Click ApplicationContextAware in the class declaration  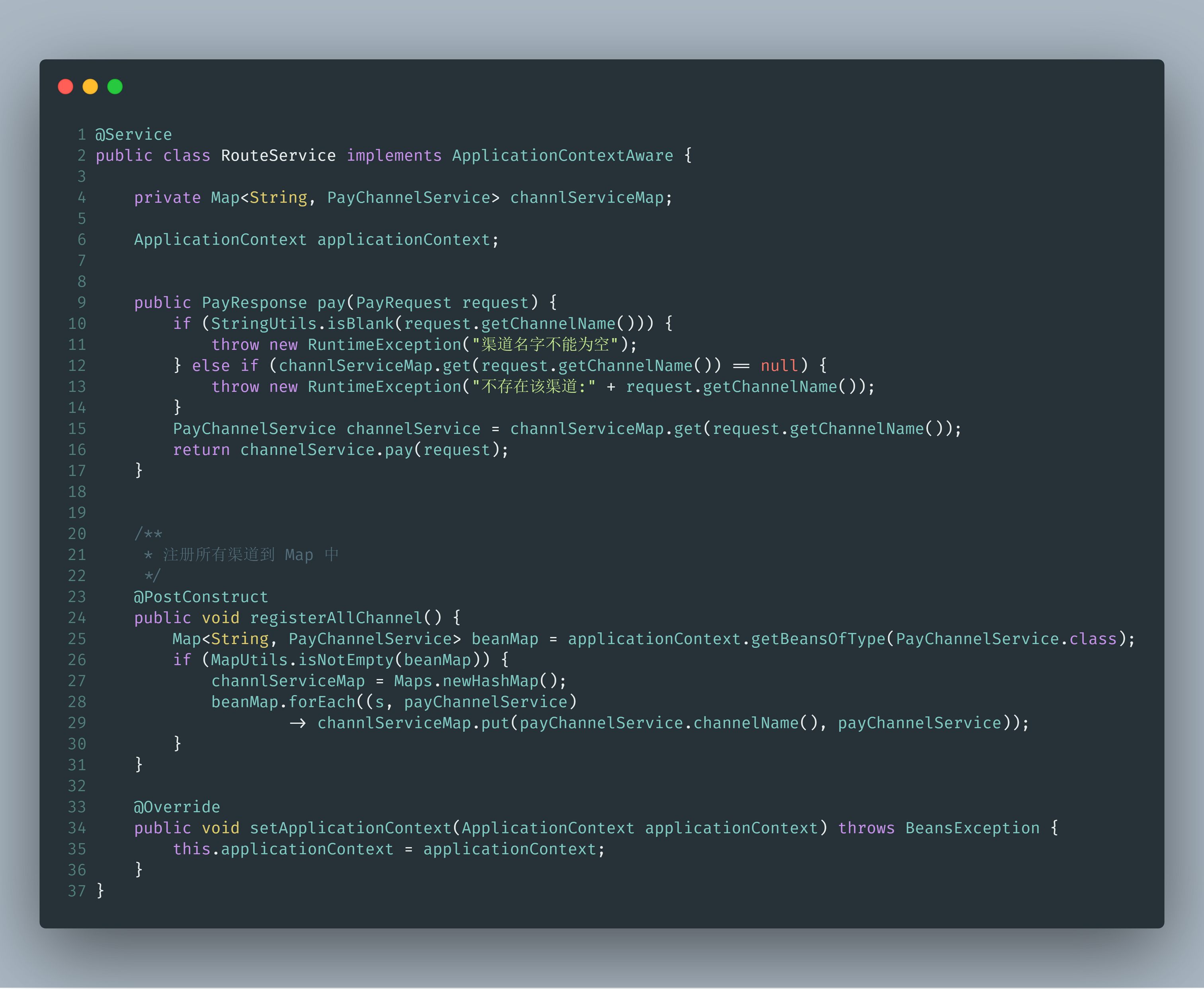pos(562,156)
